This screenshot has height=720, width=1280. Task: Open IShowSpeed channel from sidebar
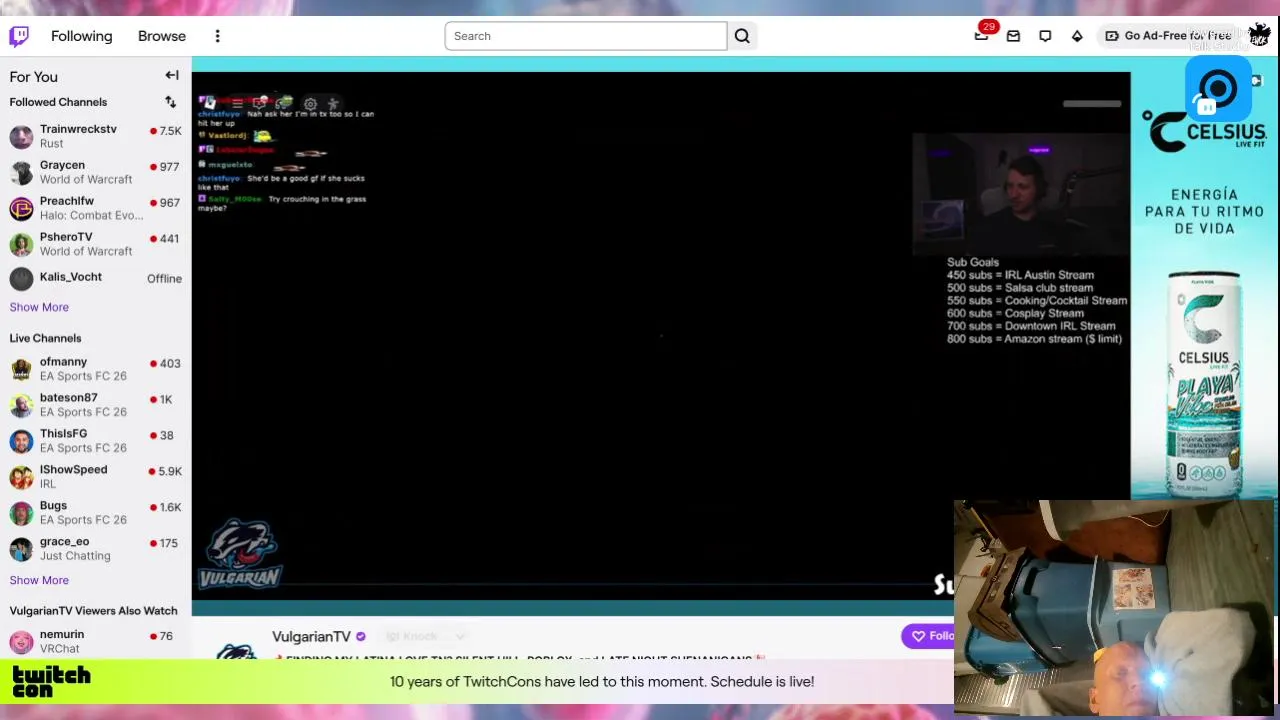(96, 477)
